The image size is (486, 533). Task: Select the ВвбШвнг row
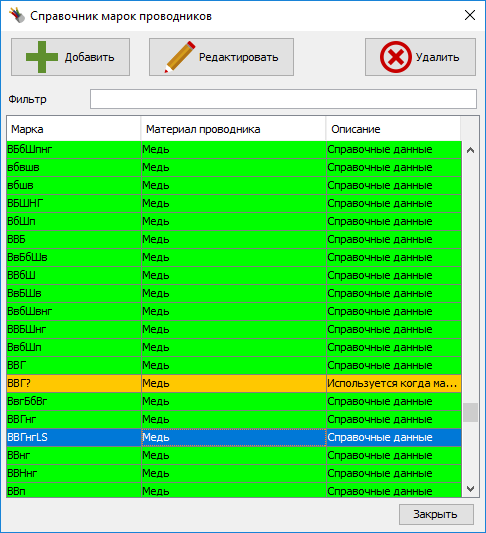click(x=234, y=311)
